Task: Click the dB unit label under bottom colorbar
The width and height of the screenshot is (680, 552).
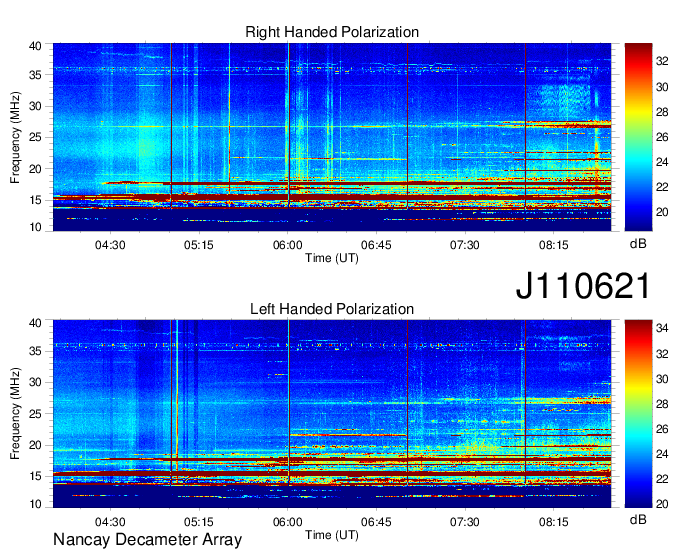Action: [638, 519]
